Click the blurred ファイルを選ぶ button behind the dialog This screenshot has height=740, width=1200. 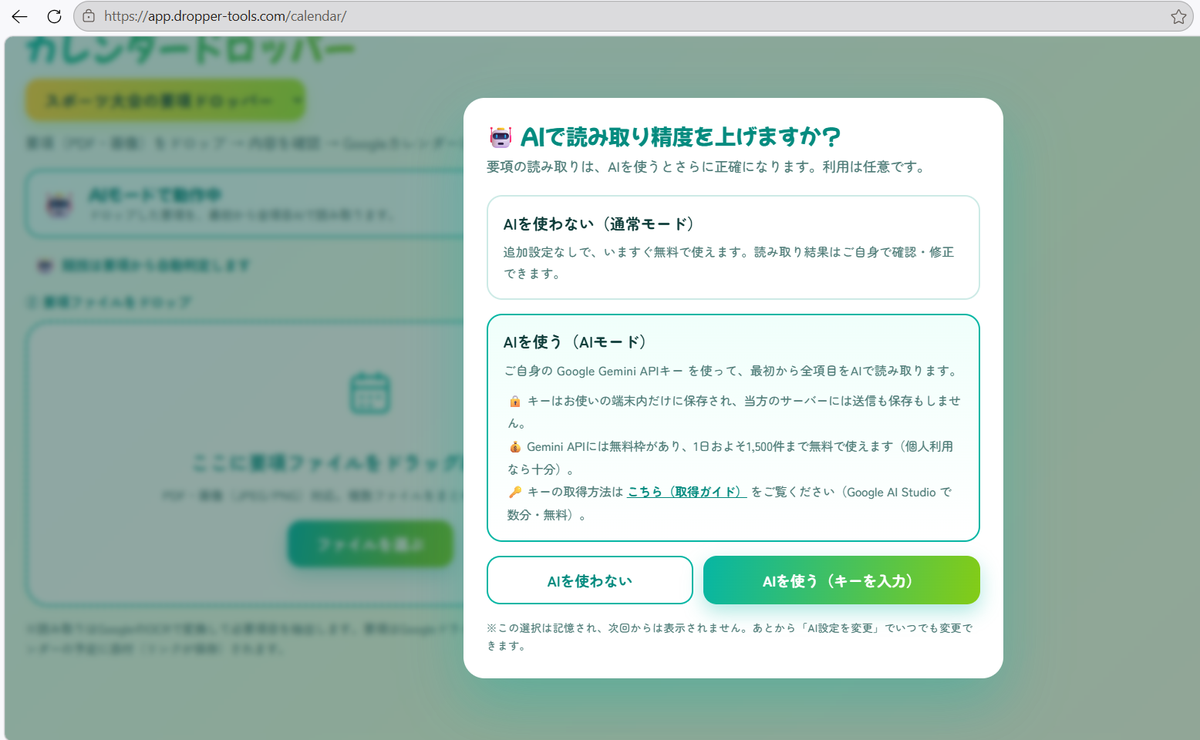point(370,544)
